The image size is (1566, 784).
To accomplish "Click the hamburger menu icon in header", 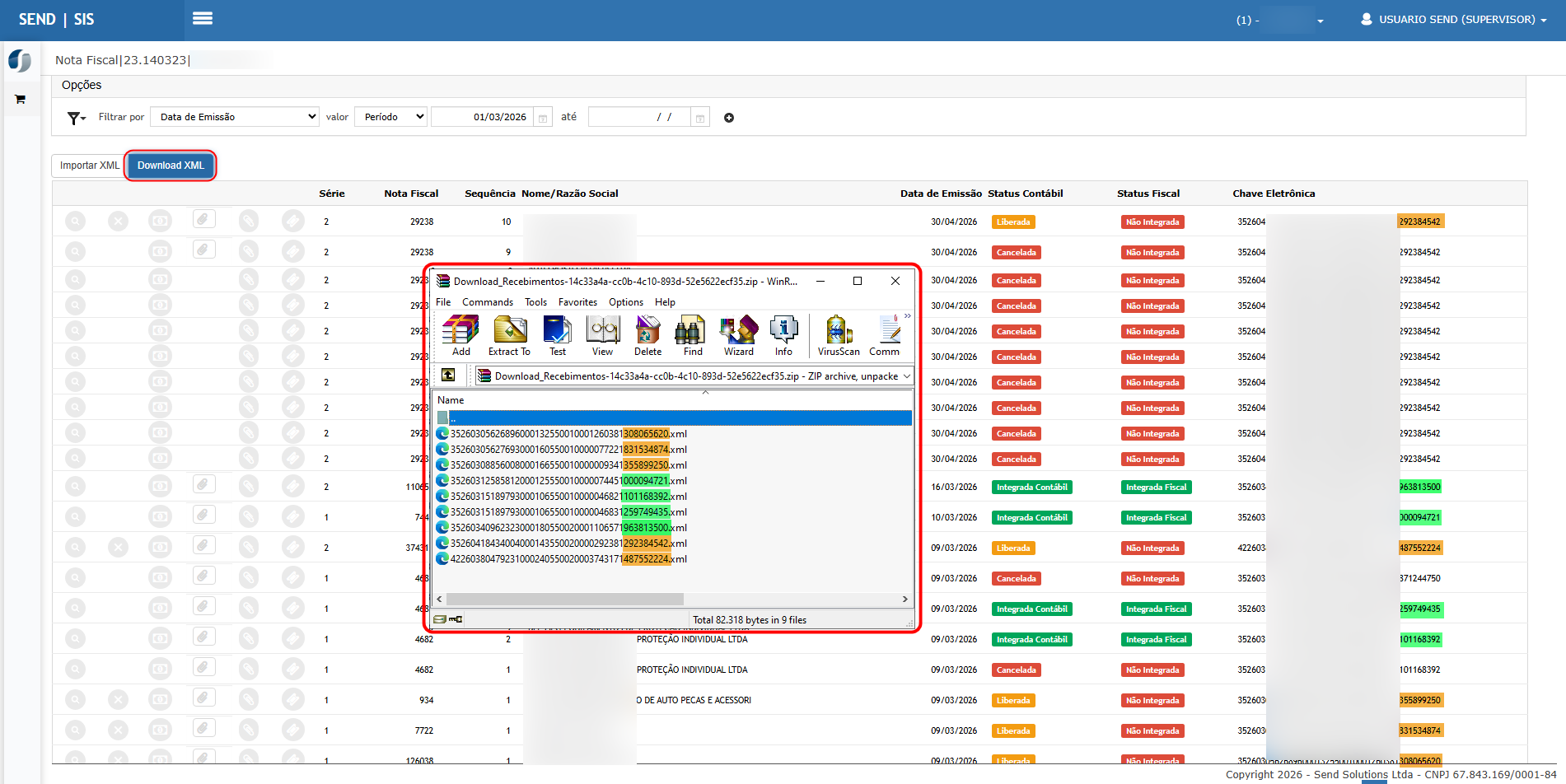I will pos(203,18).
